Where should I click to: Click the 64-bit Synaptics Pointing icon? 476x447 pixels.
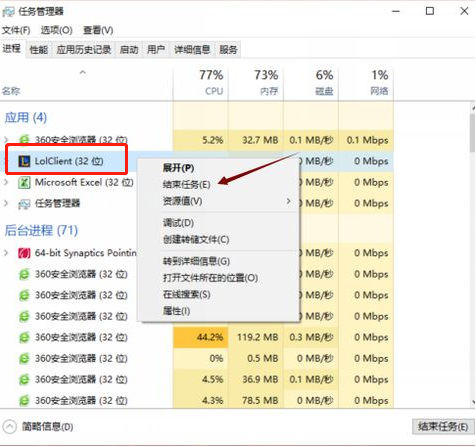click(24, 253)
